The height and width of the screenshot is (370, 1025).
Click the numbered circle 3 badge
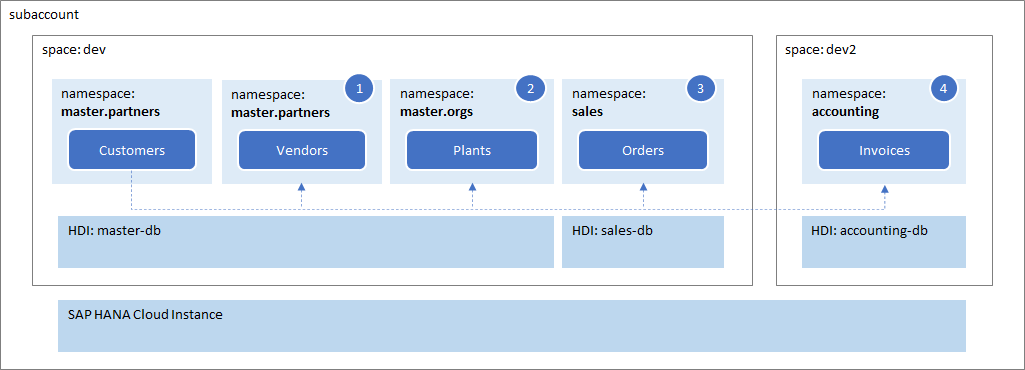coord(701,88)
